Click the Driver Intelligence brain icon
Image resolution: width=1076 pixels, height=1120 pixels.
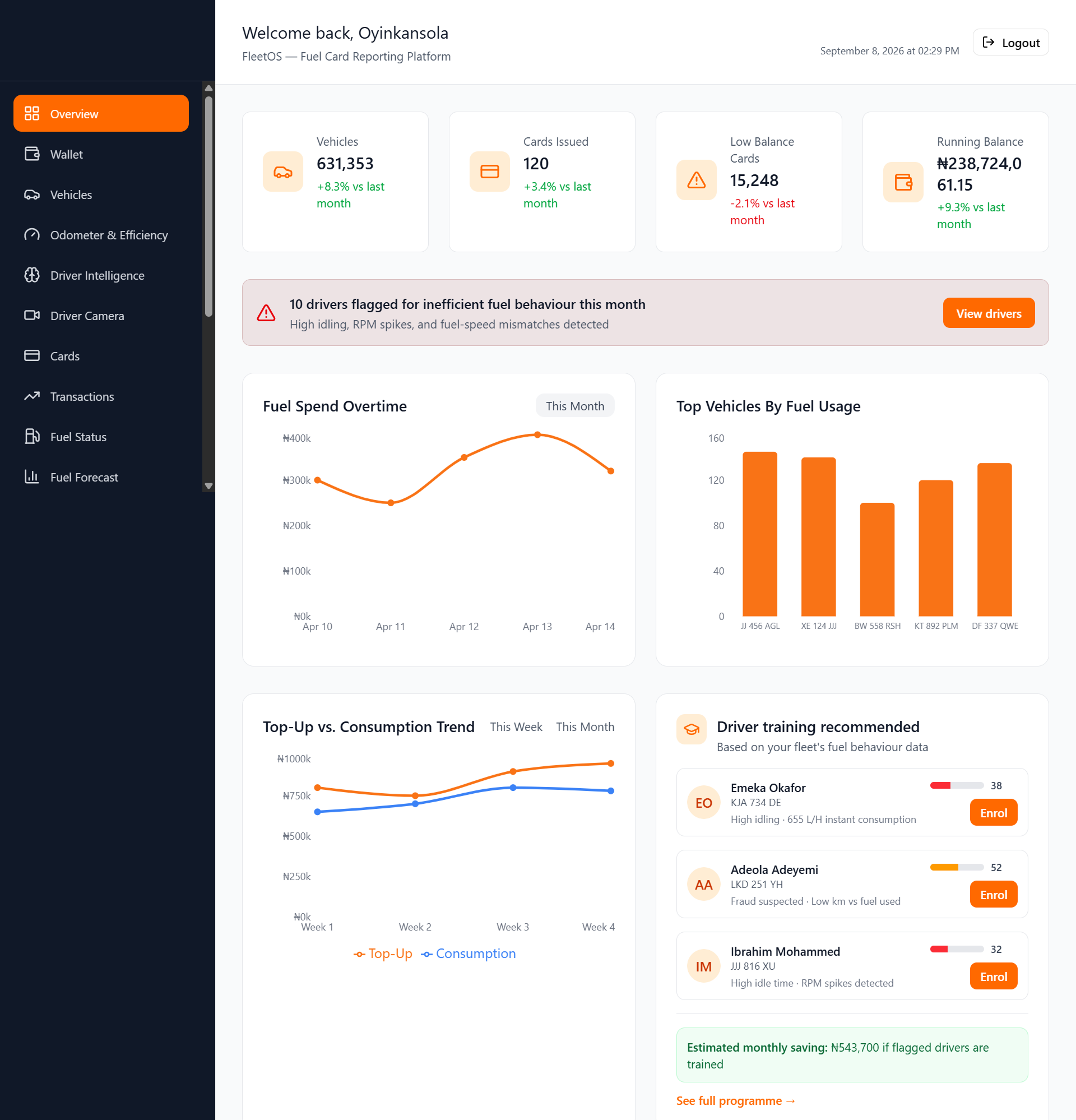tap(32, 275)
